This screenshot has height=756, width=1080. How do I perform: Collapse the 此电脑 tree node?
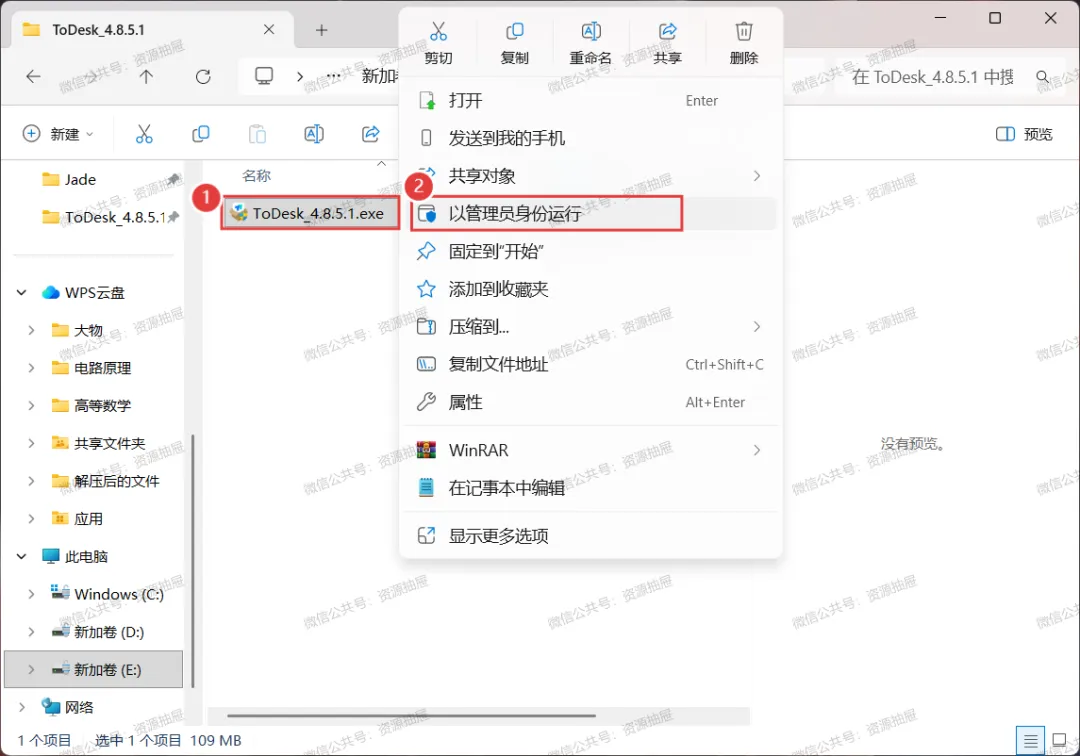pyautogui.click(x=21, y=556)
